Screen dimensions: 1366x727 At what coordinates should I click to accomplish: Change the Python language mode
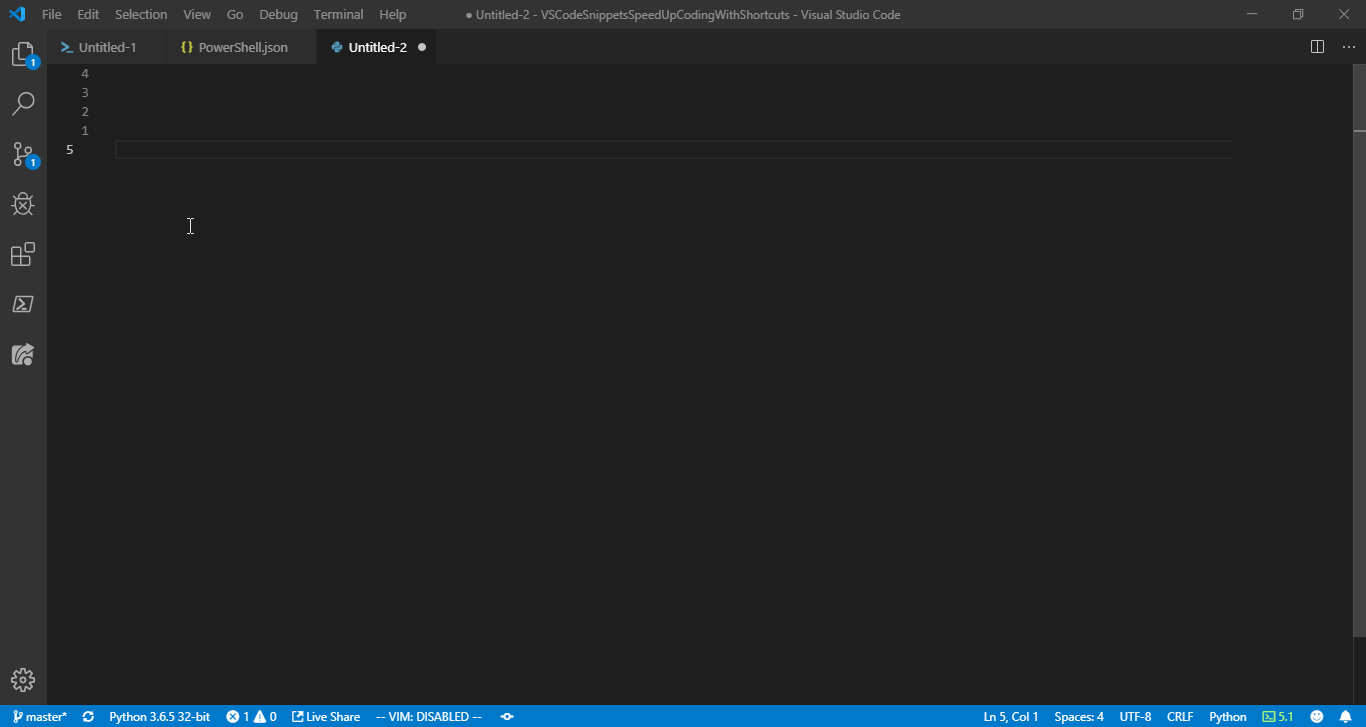point(1228,717)
